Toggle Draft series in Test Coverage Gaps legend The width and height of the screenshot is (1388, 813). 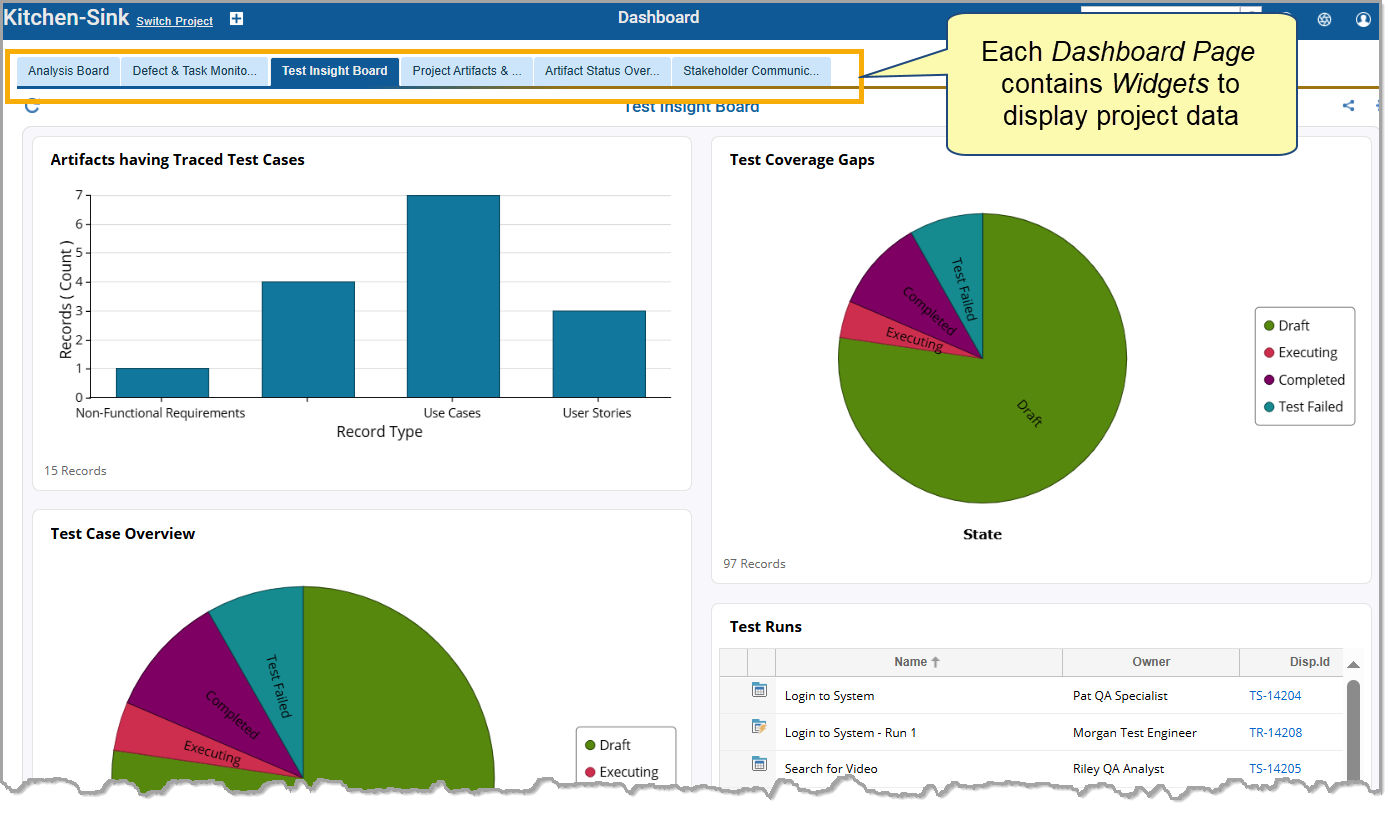(1293, 326)
